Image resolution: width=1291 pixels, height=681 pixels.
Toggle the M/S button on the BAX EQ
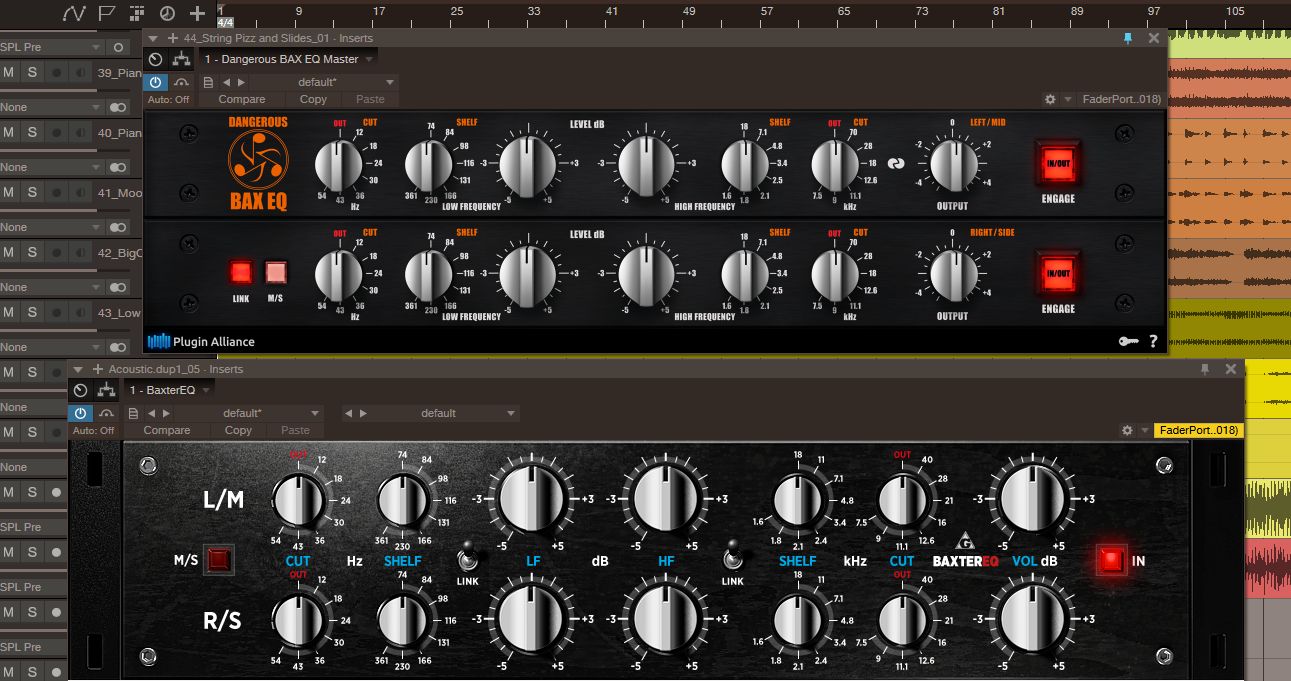pyautogui.click(x=275, y=272)
